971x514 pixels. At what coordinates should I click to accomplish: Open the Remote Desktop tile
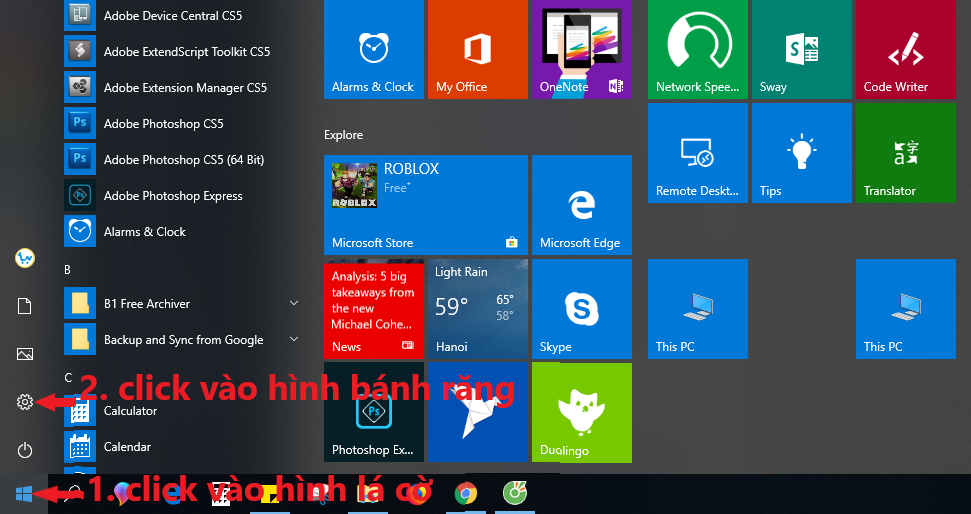tap(698, 153)
